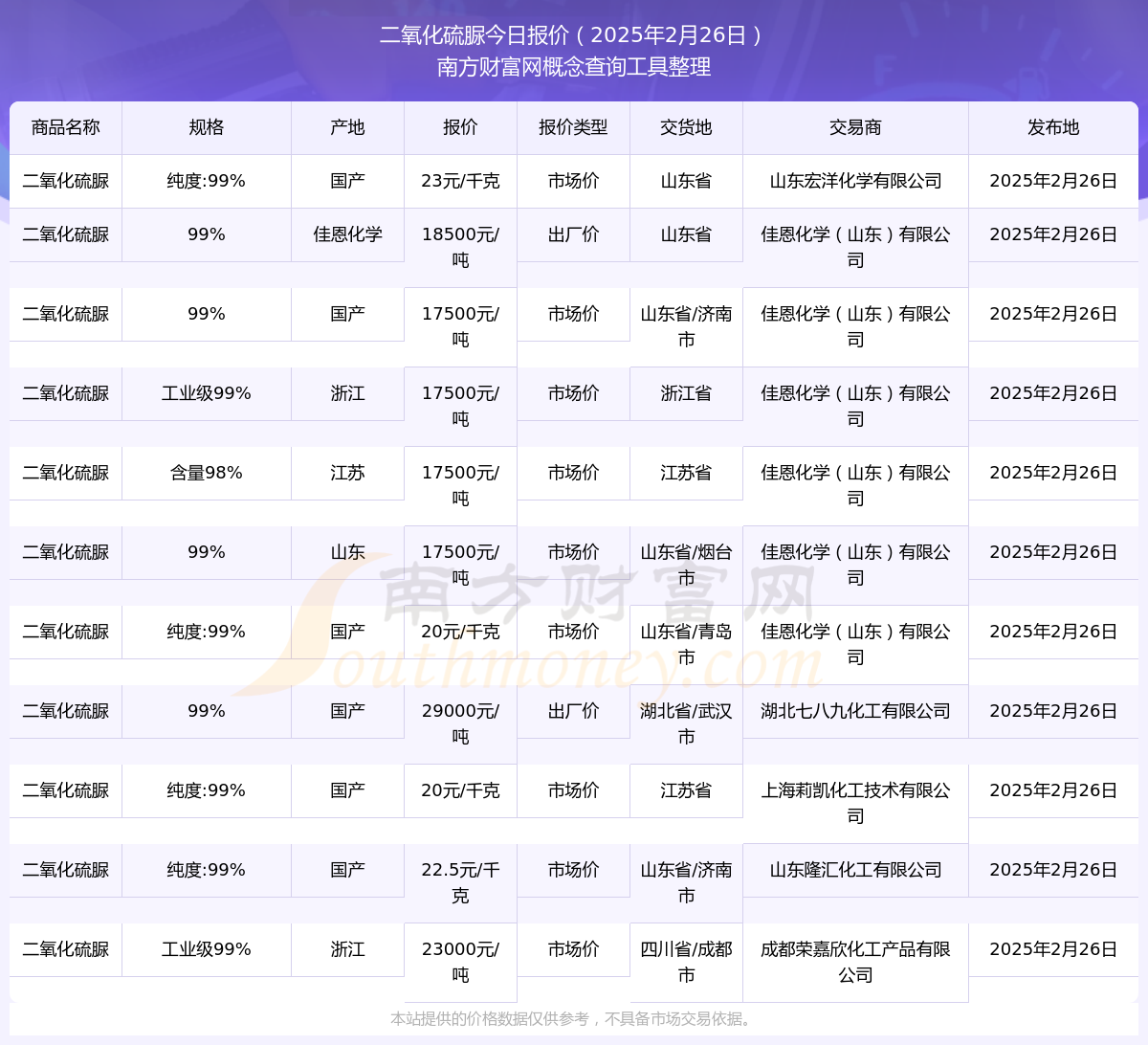This screenshot has height=1045, width=1148.
Task: Click the price cell 23元/千克
Action: pos(460,181)
